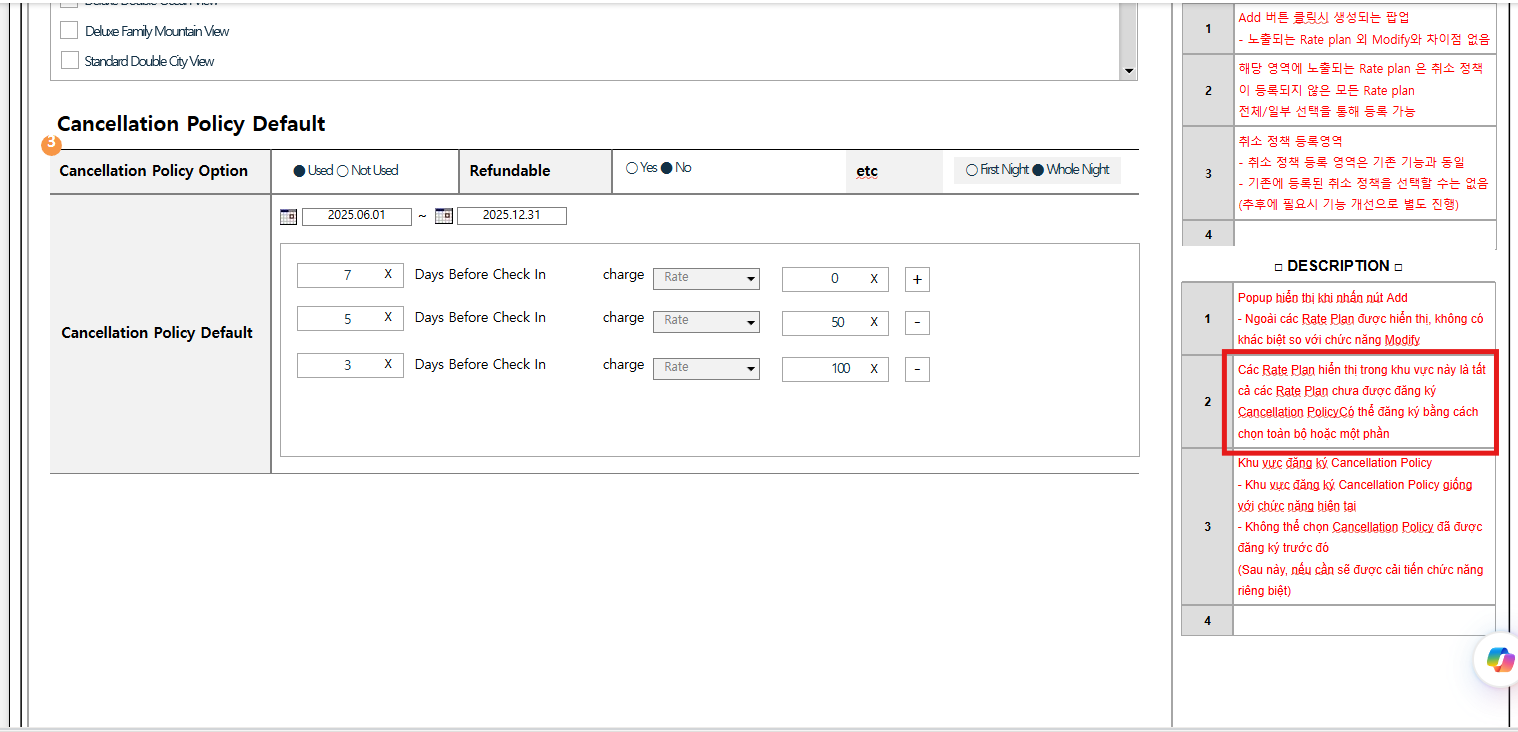
Task: Click the 'DESCRIPTION' heading in the side panel
Action: point(1338,266)
